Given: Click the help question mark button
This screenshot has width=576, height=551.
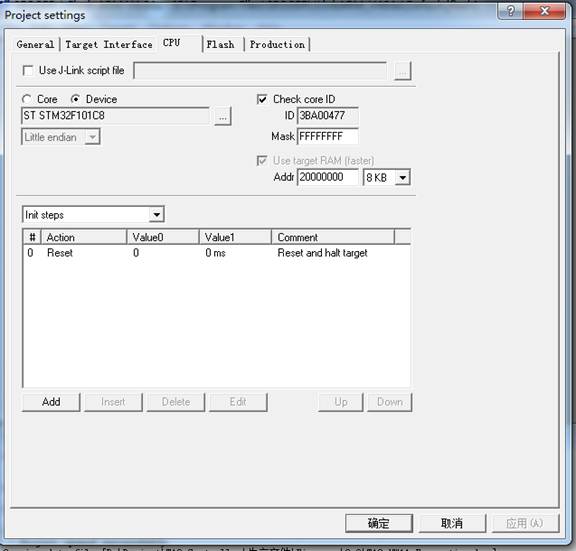Looking at the screenshot, I should tap(511, 11).
